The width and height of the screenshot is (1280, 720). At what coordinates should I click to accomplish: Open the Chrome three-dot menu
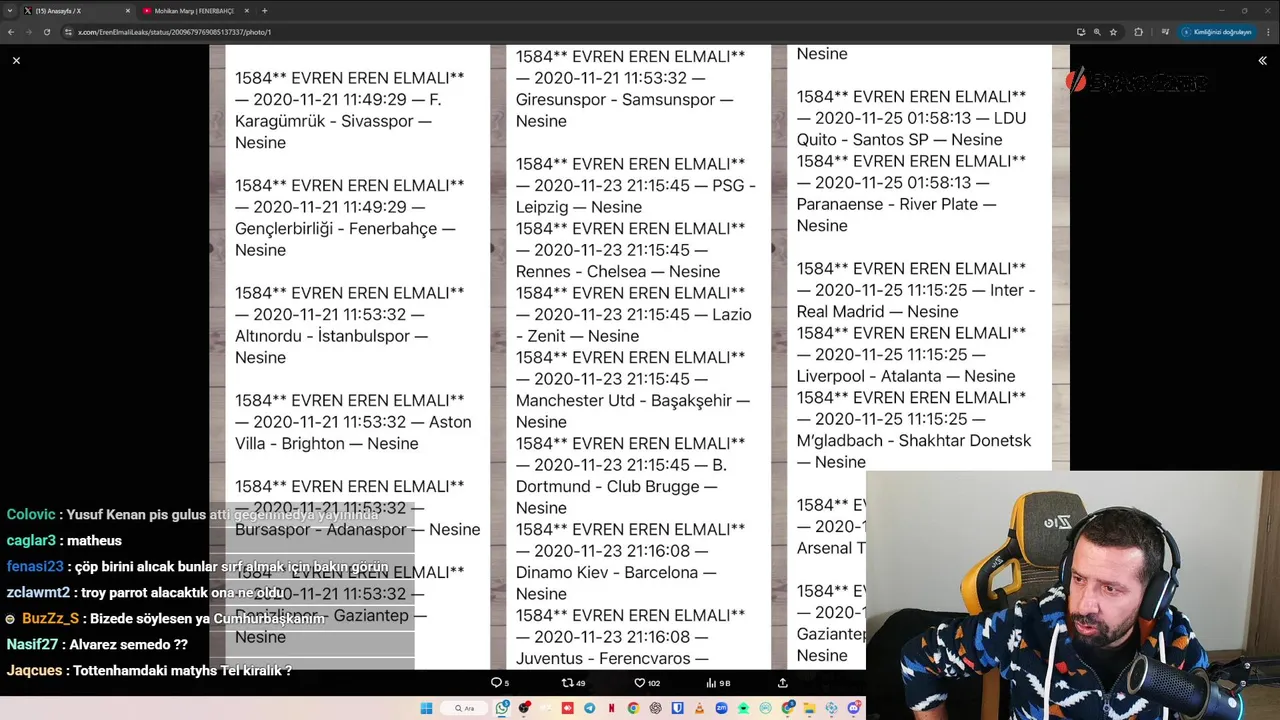[x=1268, y=32]
